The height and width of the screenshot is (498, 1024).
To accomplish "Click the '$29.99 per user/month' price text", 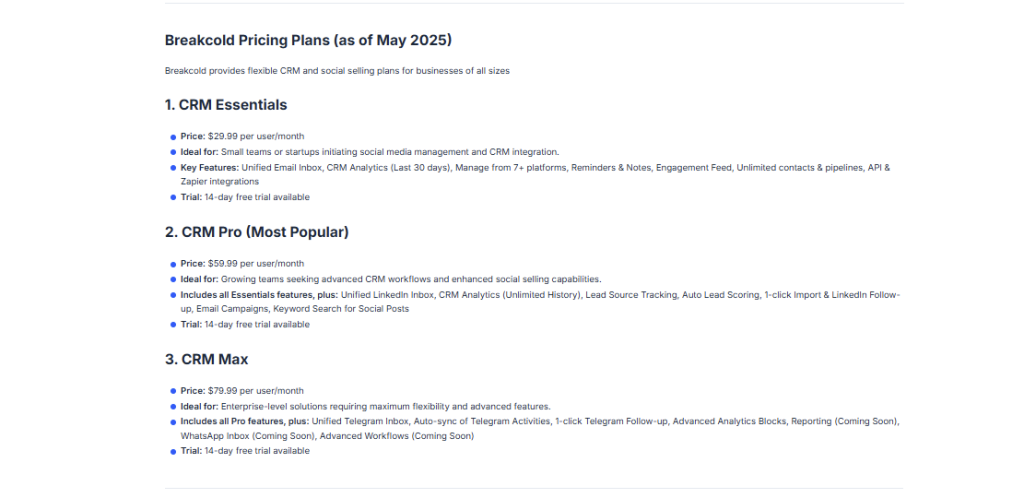I will [x=256, y=136].
